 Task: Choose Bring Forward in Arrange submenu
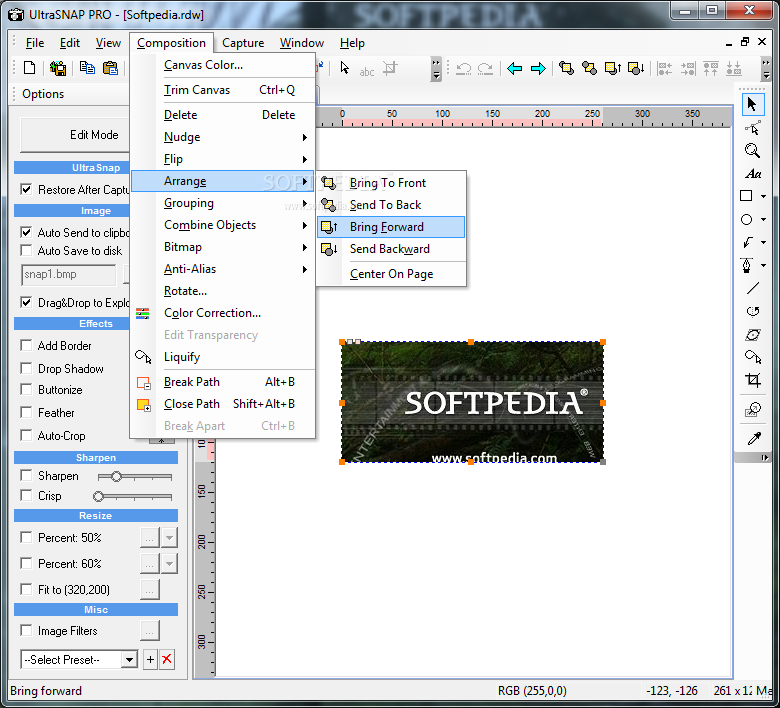click(x=391, y=227)
